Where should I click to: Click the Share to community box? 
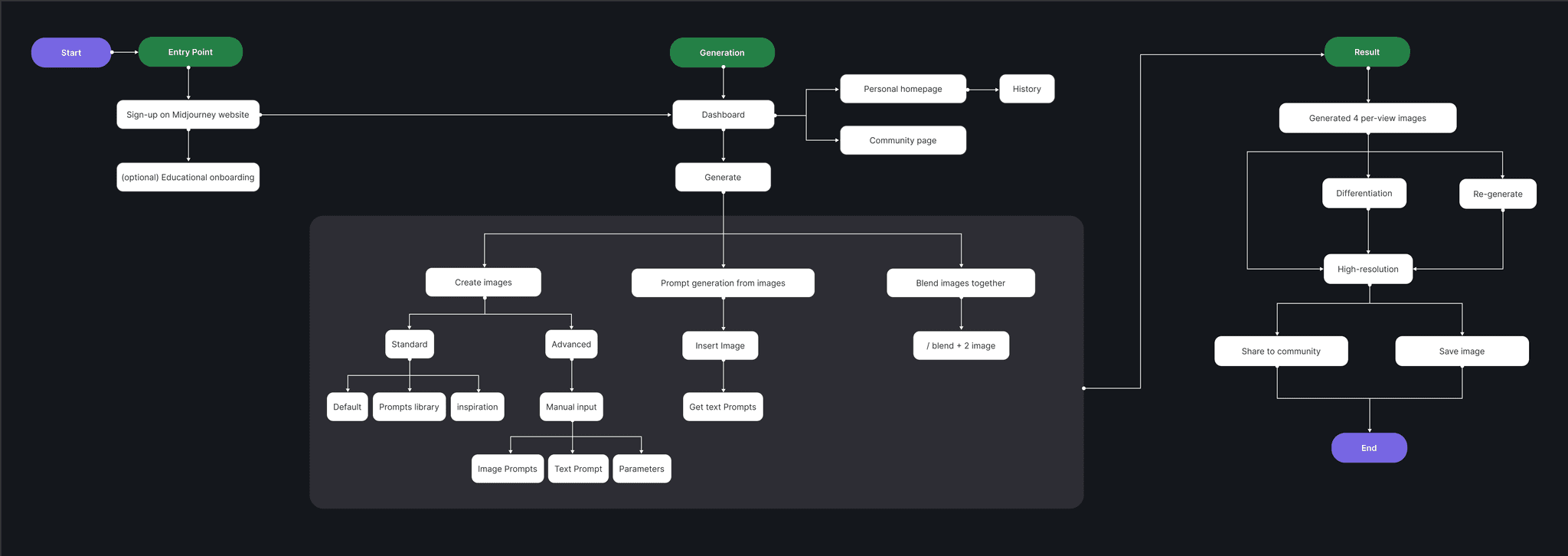click(x=1281, y=352)
